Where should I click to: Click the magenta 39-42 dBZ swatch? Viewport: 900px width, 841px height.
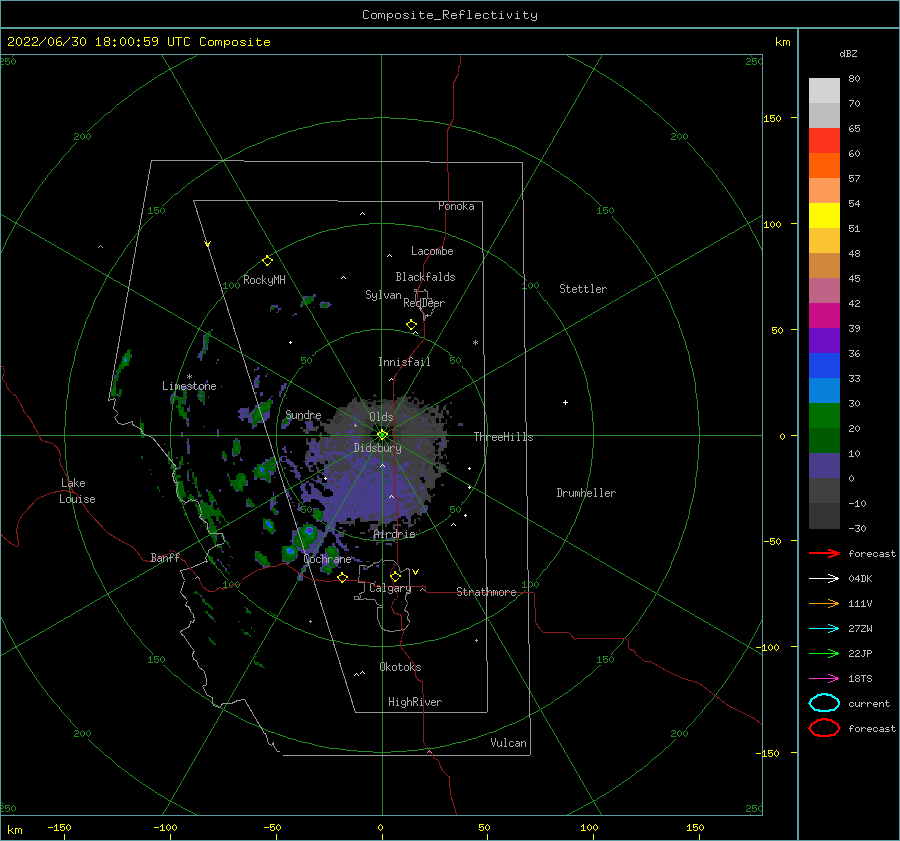824,316
